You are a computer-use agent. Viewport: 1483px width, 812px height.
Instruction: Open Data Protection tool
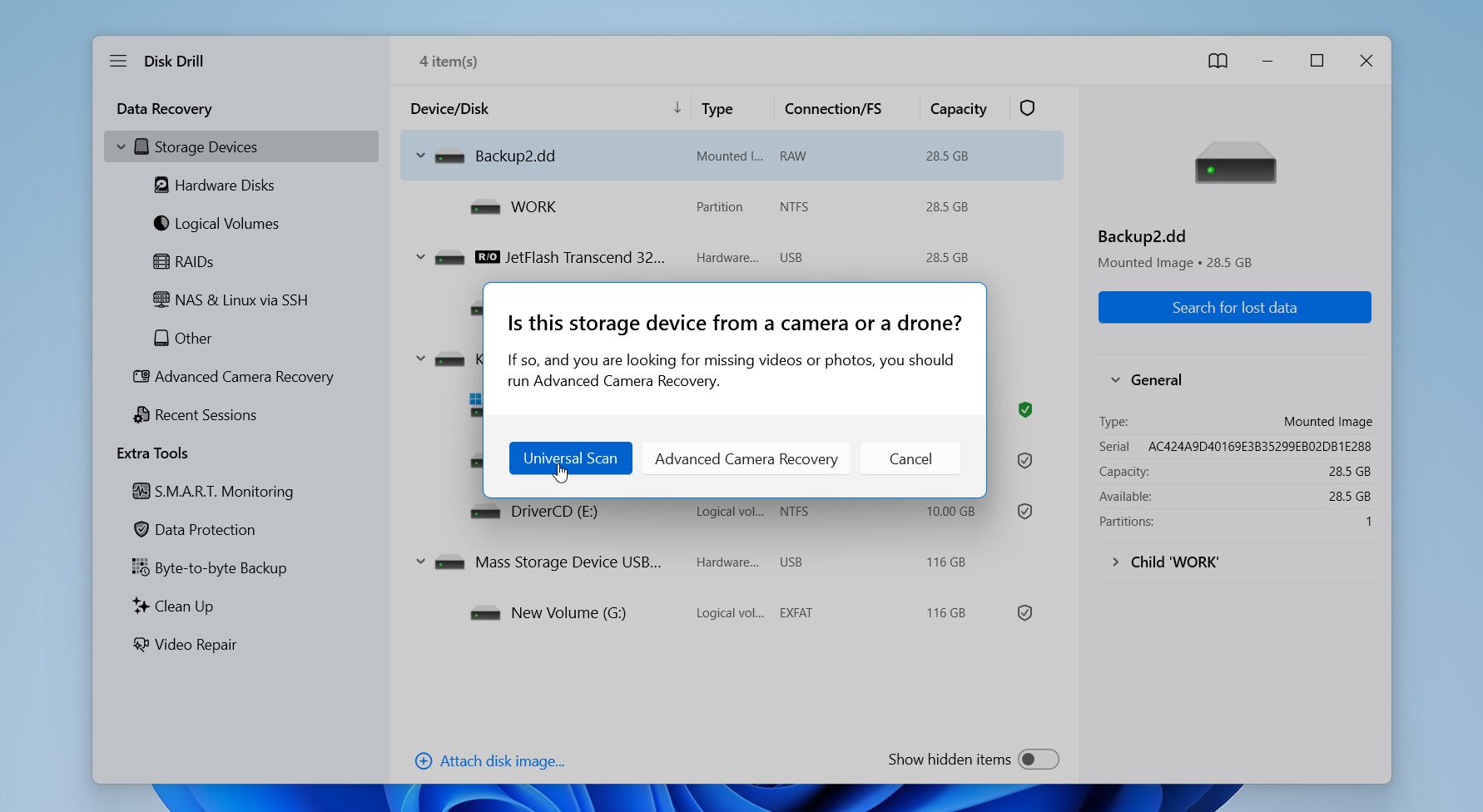pyautogui.click(x=194, y=530)
